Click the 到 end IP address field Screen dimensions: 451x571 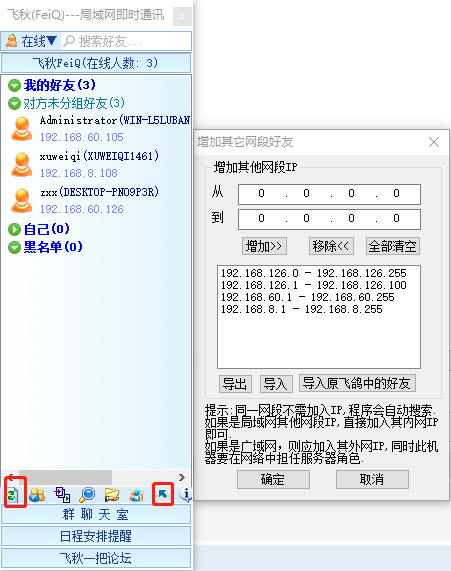[x=329, y=219]
